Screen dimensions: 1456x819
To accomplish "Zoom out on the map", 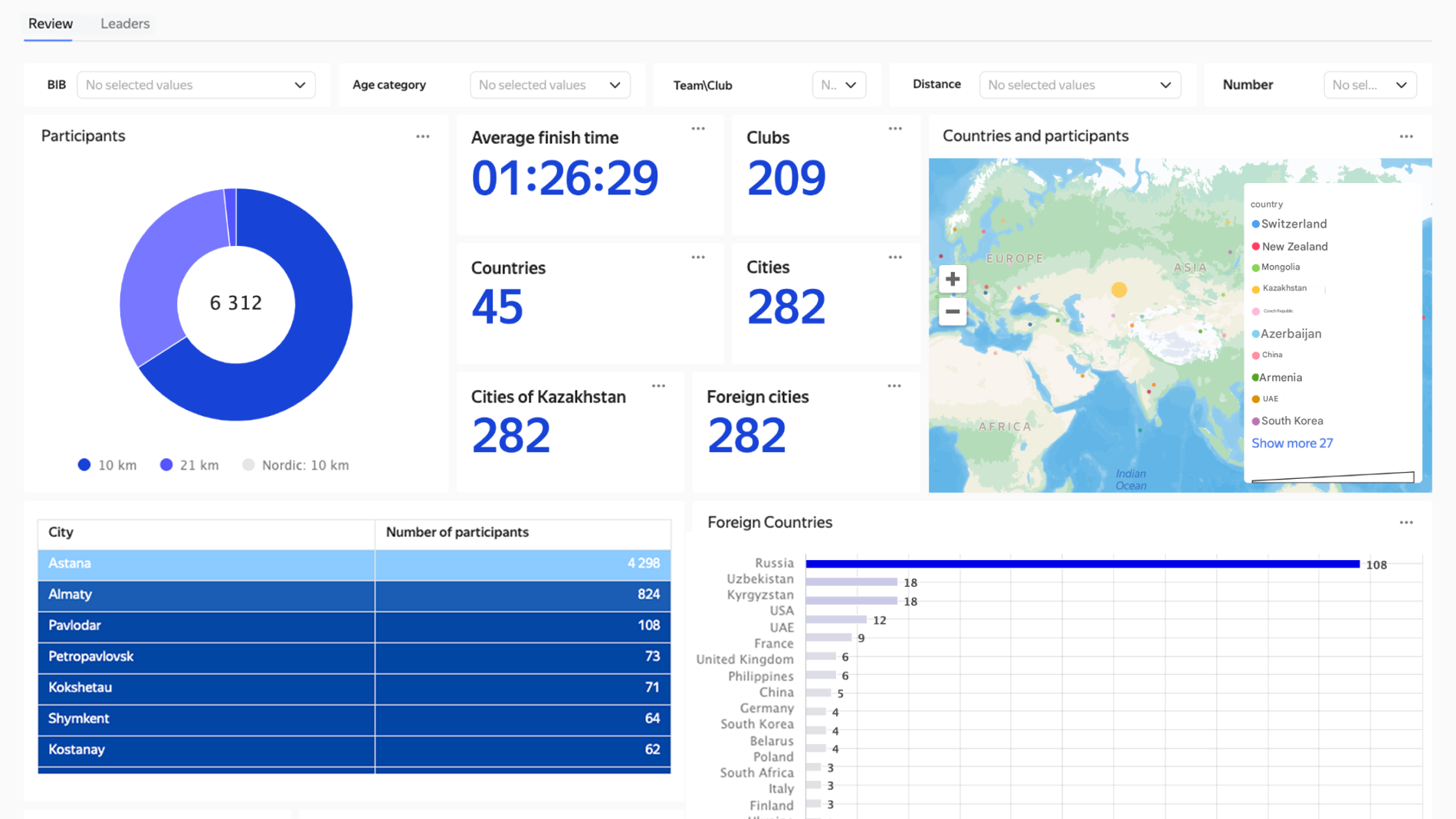I will click(x=953, y=312).
